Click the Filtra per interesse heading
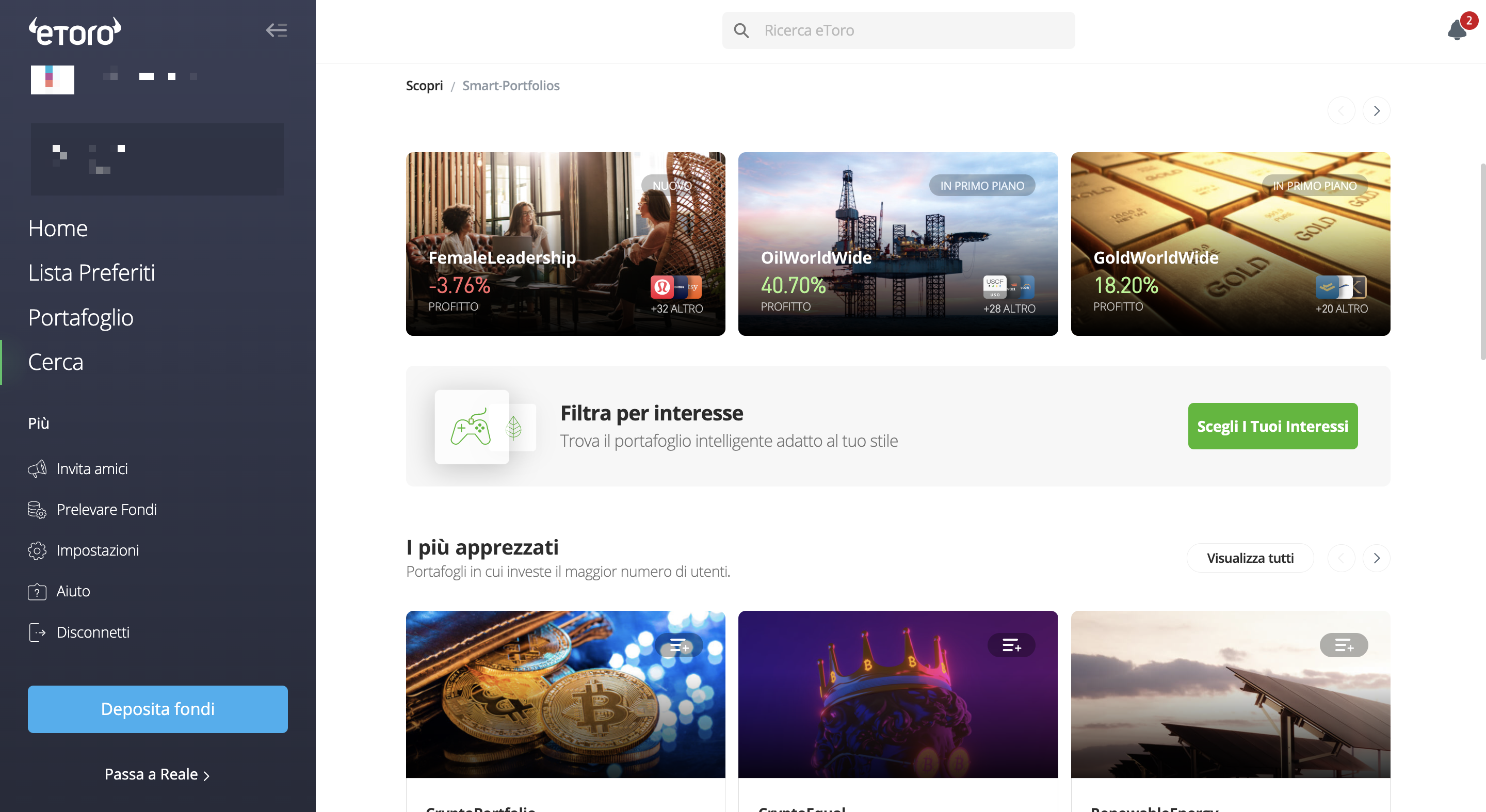 (652, 414)
